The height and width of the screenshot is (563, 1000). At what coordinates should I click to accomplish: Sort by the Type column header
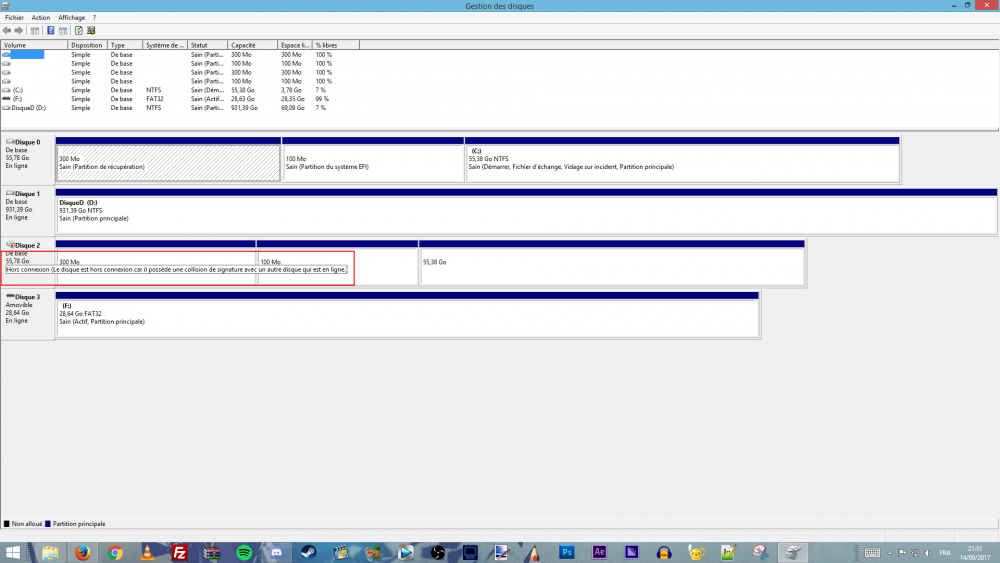[125, 45]
